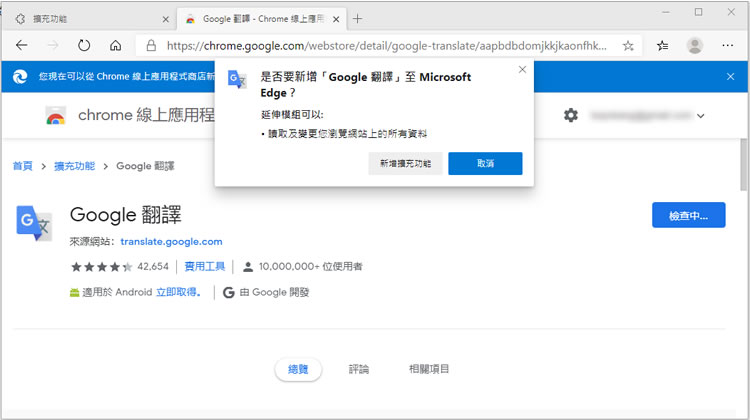The height and width of the screenshot is (420, 750).
Task: Open the translate.google.com source link
Action: click(x=171, y=241)
